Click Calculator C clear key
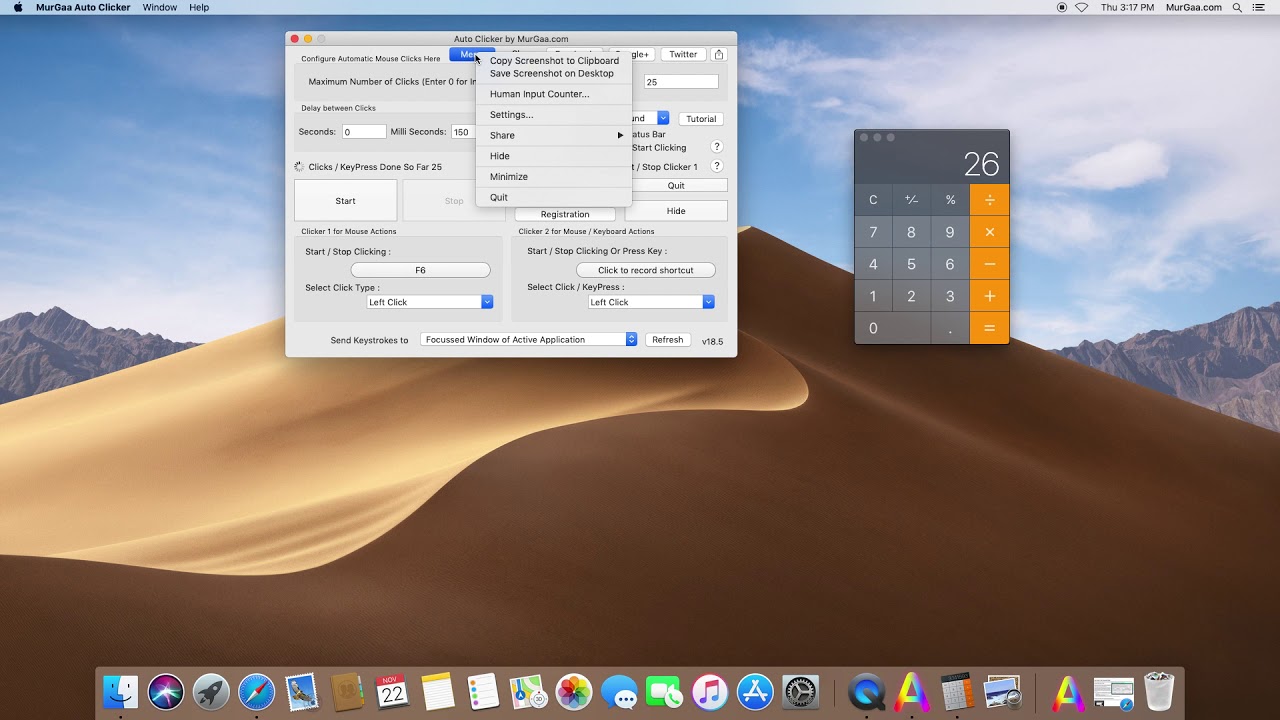This screenshot has width=1280, height=720. pyautogui.click(x=873, y=200)
